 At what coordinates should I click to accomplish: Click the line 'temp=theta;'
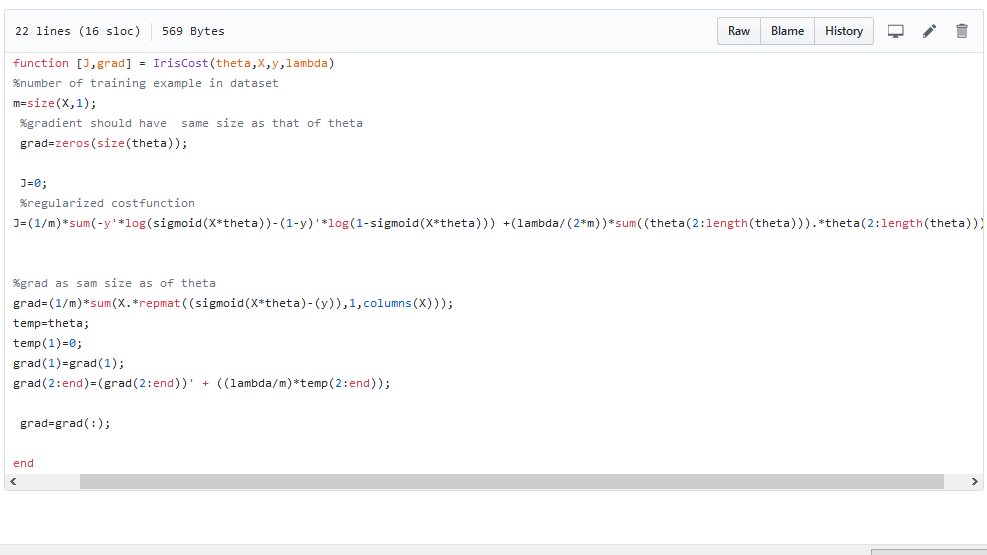[x=51, y=323]
